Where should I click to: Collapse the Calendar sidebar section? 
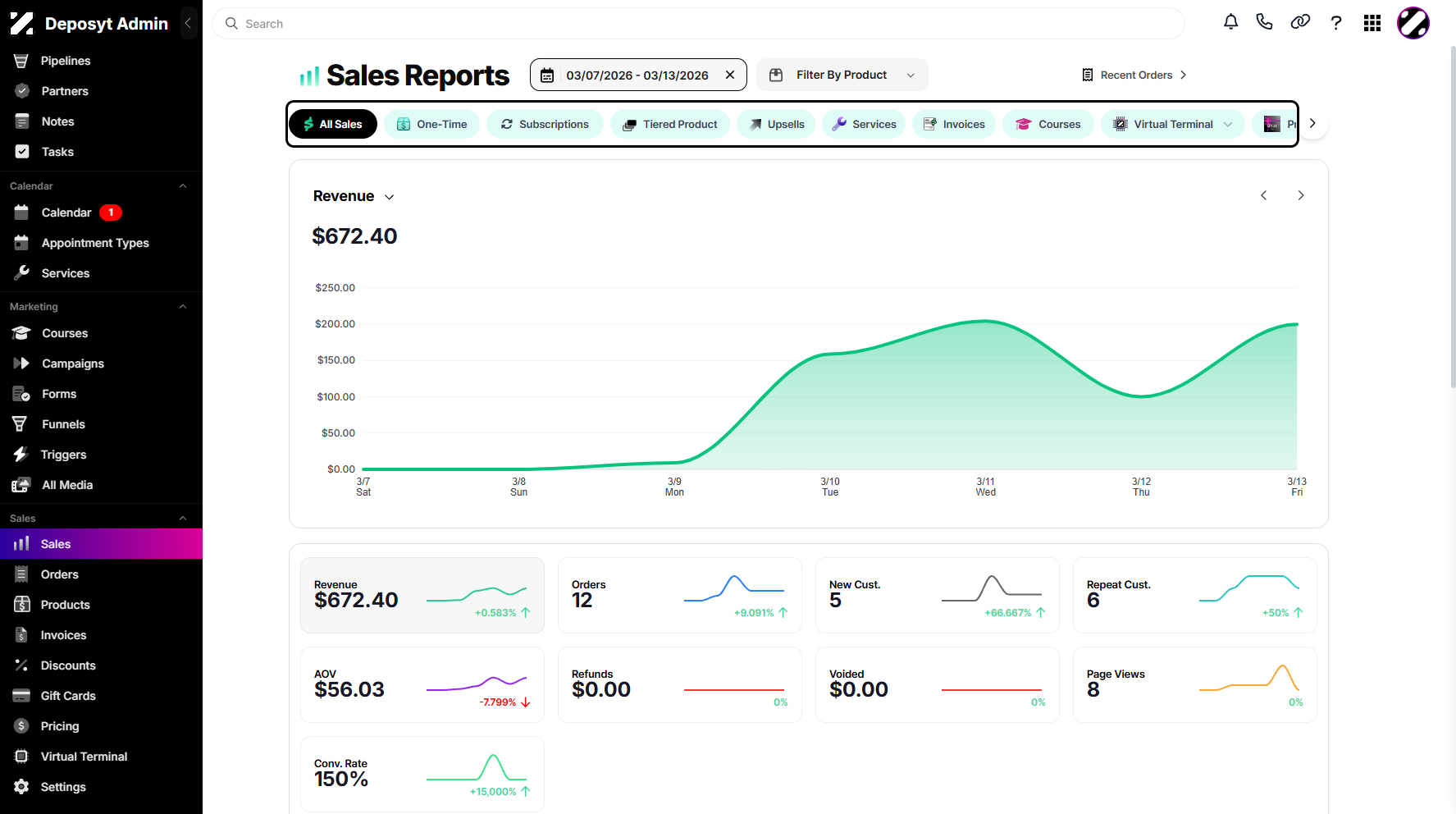pyautogui.click(x=183, y=186)
